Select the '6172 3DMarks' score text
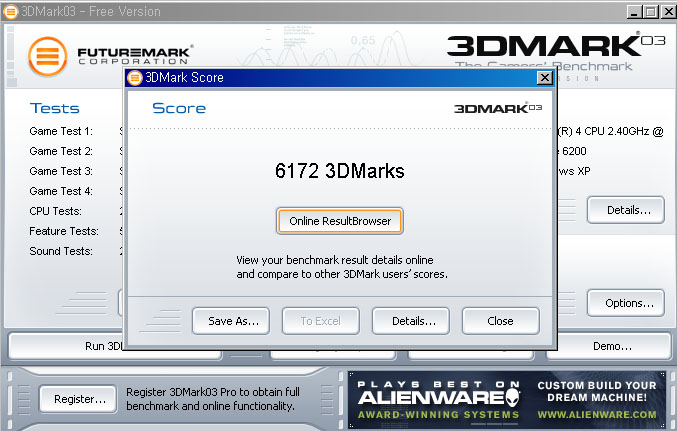Image resolution: width=677 pixels, height=431 pixels. tap(340, 171)
